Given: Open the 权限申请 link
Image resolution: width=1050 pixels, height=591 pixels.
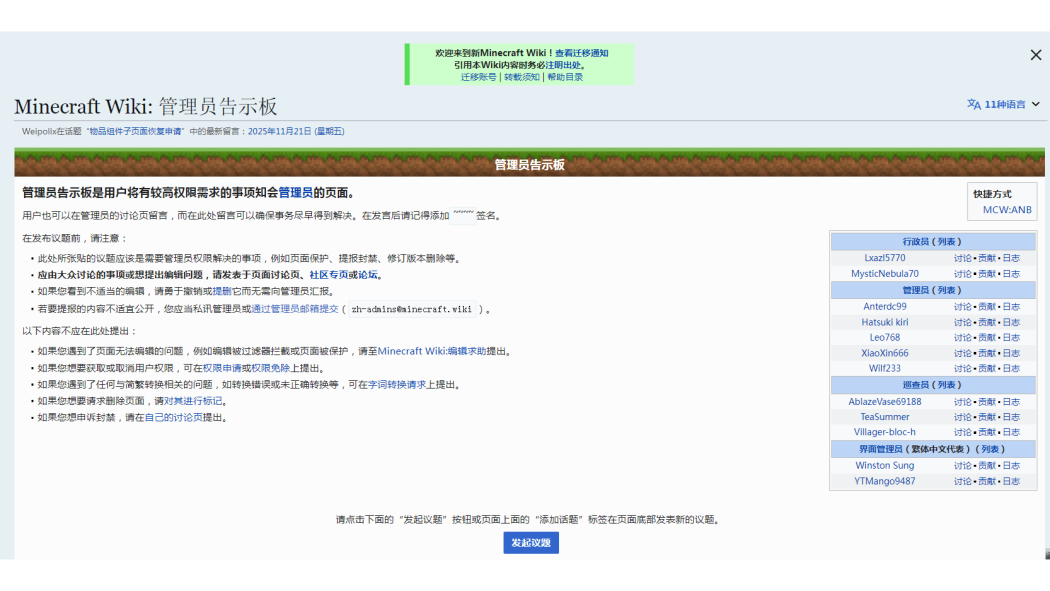Looking at the screenshot, I should (x=222, y=368).
